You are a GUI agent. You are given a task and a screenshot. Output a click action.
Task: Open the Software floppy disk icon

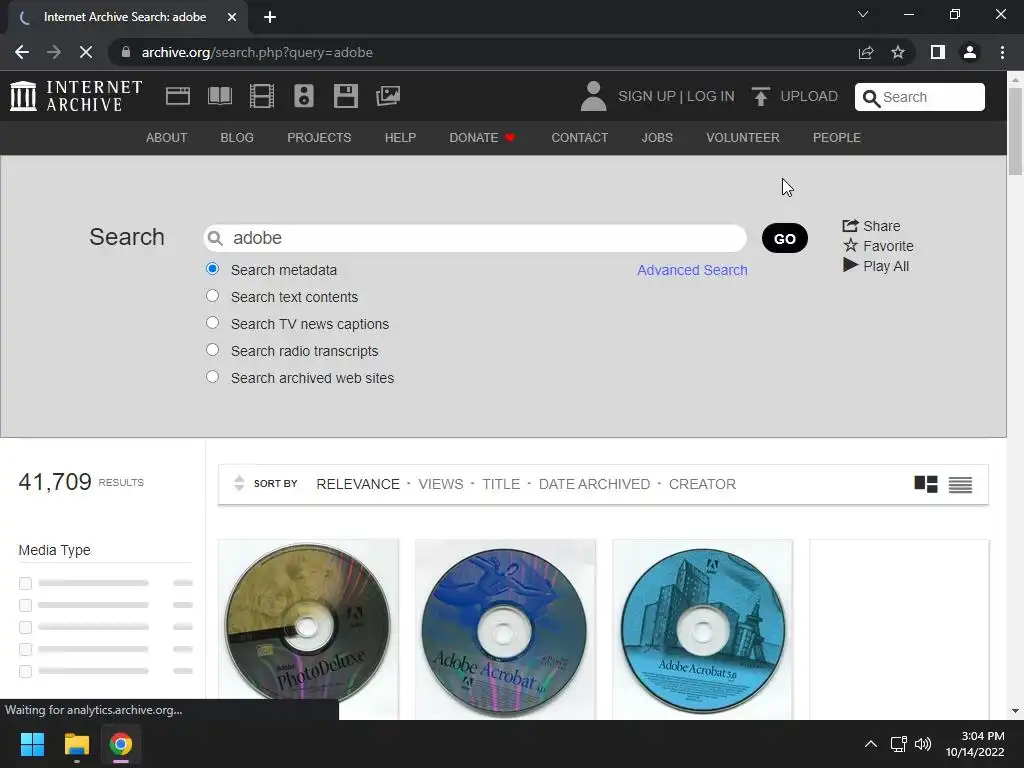[x=345, y=96]
